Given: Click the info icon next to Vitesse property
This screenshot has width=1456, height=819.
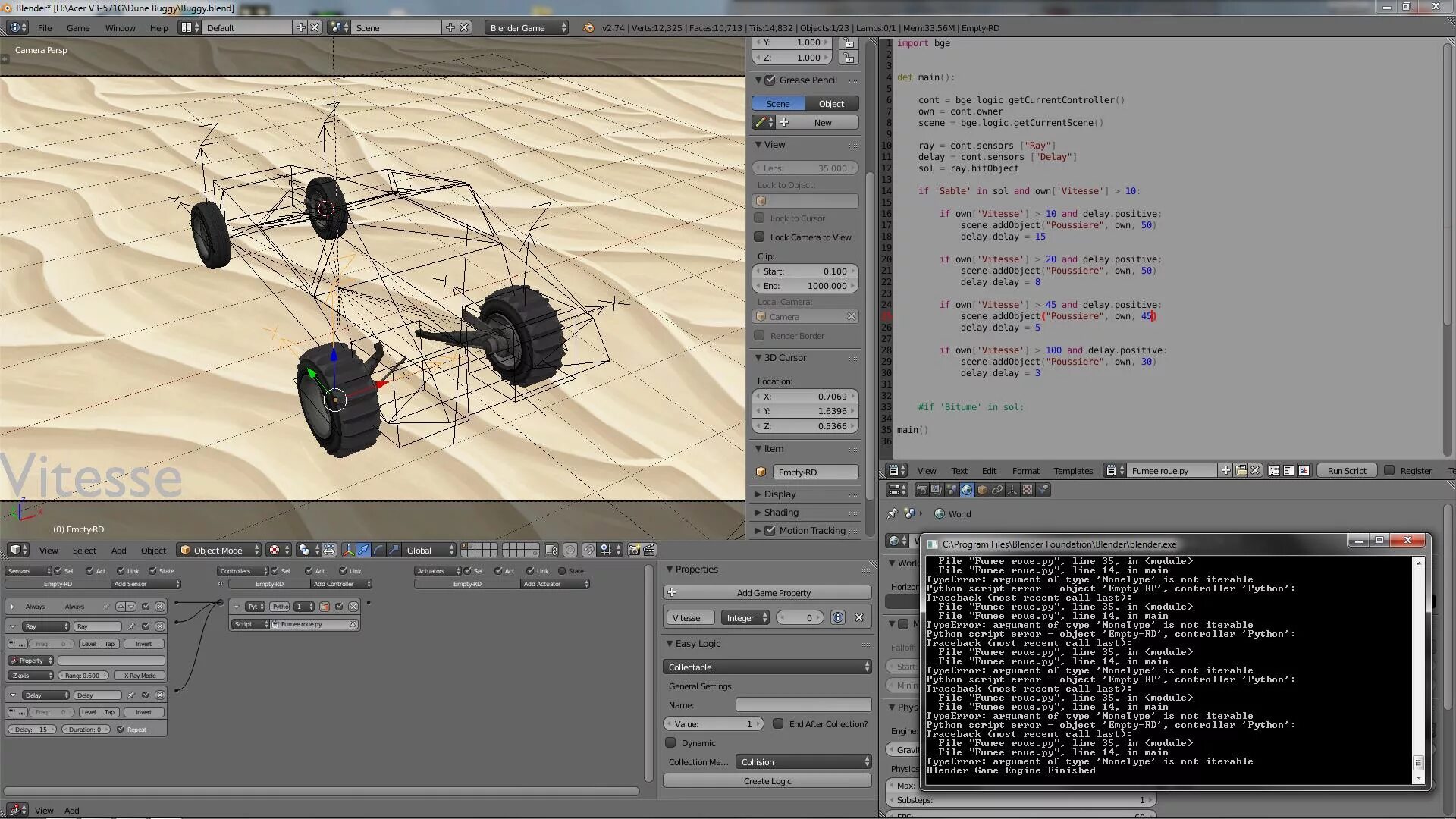Looking at the screenshot, I should tap(837, 618).
